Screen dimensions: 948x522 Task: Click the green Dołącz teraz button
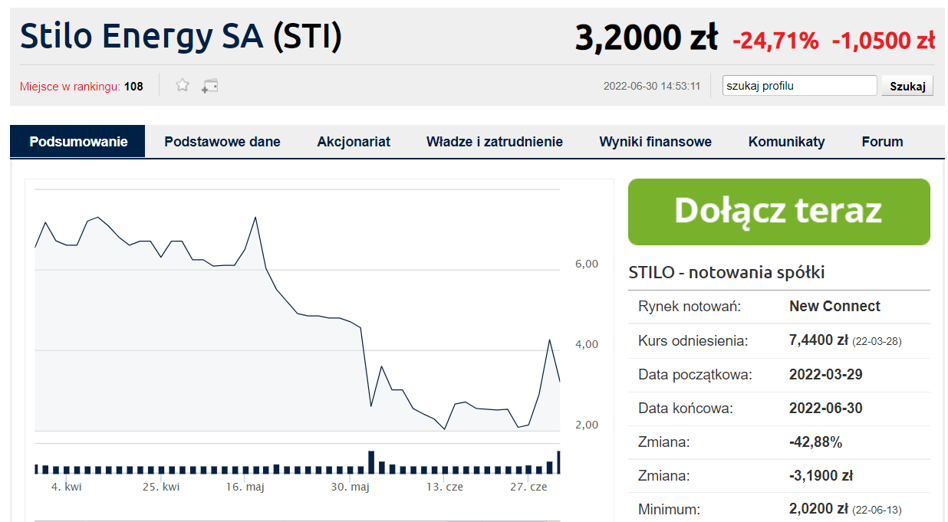[x=779, y=212]
